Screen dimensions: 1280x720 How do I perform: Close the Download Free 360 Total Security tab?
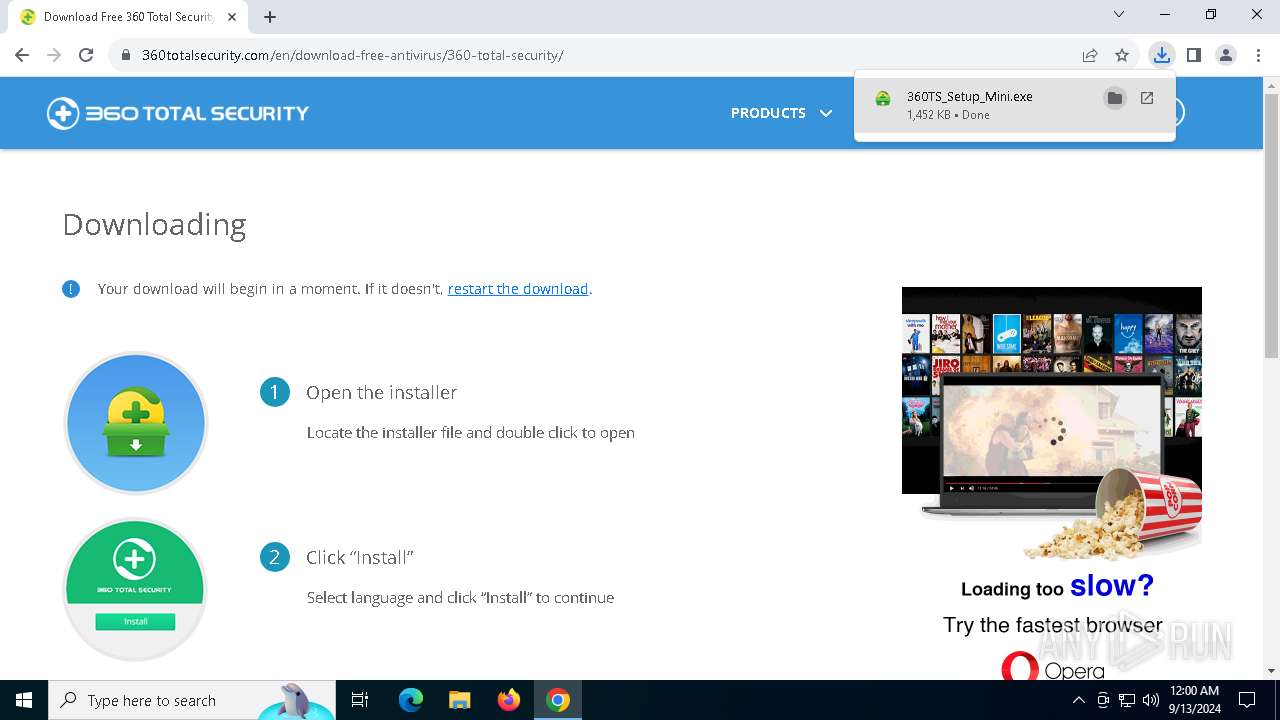[234, 16]
